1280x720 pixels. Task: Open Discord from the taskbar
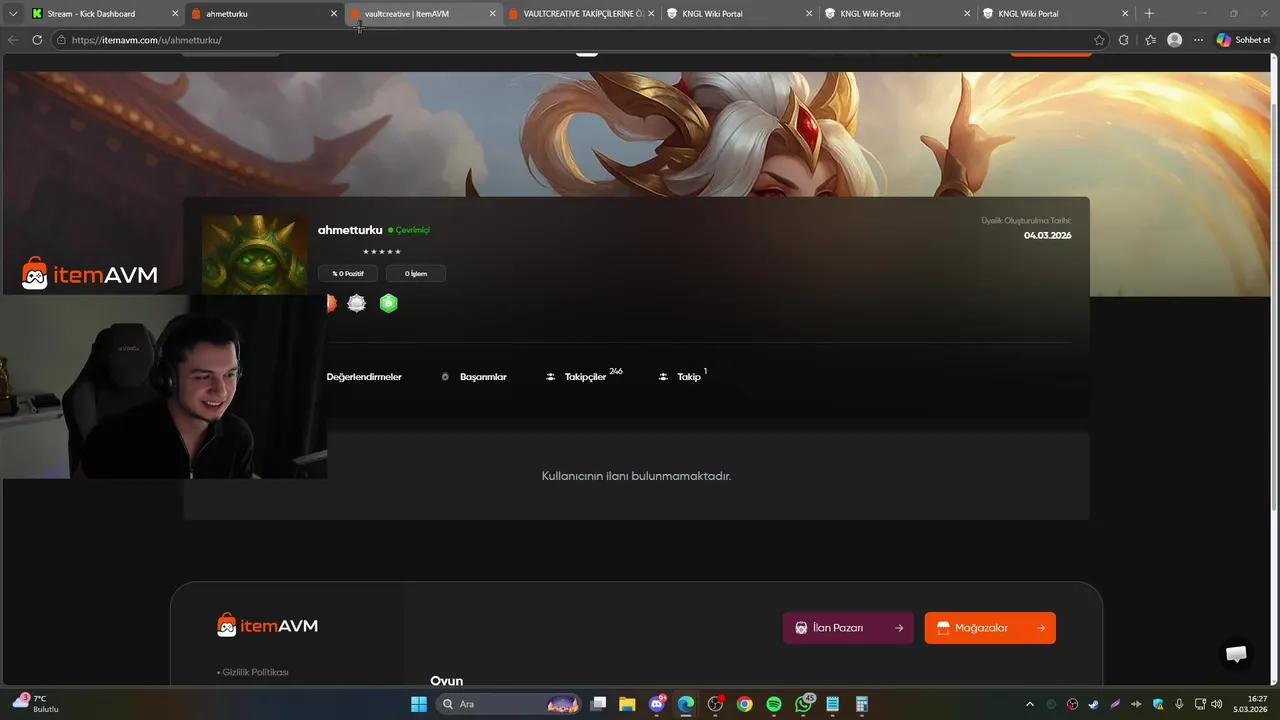pyautogui.click(x=657, y=704)
